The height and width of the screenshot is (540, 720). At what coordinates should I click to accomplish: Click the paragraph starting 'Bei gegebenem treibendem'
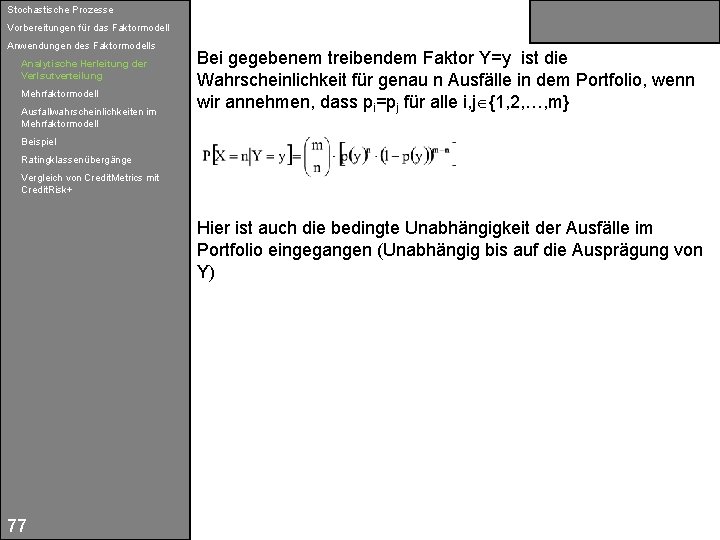(x=445, y=81)
